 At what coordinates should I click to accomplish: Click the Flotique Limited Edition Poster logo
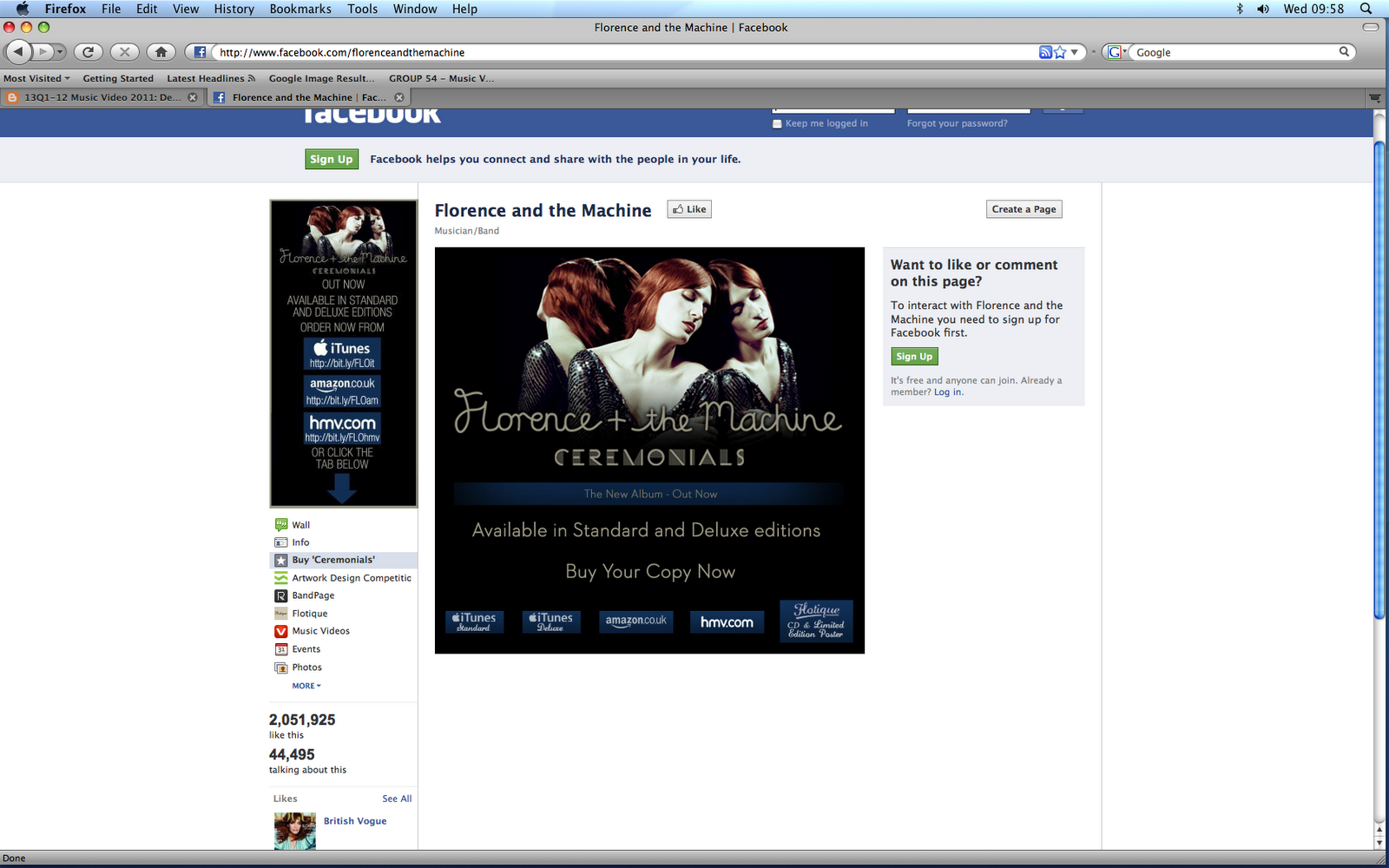[816, 621]
